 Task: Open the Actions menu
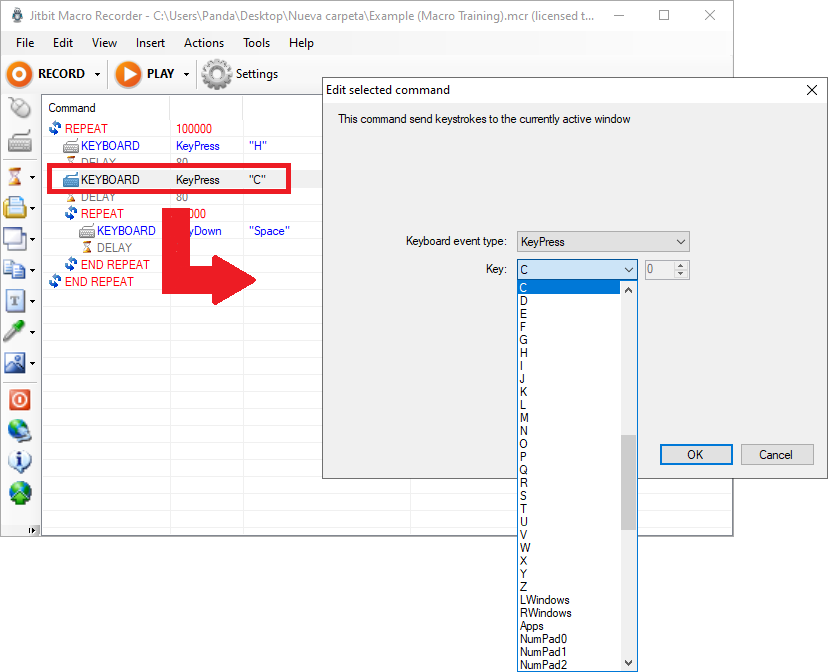pyautogui.click(x=204, y=43)
